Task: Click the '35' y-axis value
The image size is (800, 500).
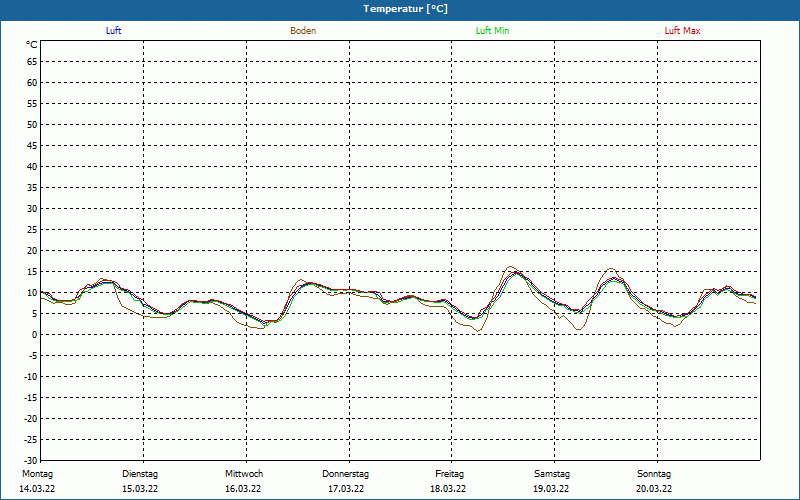Action: pyautogui.click(x=32, y=188)
